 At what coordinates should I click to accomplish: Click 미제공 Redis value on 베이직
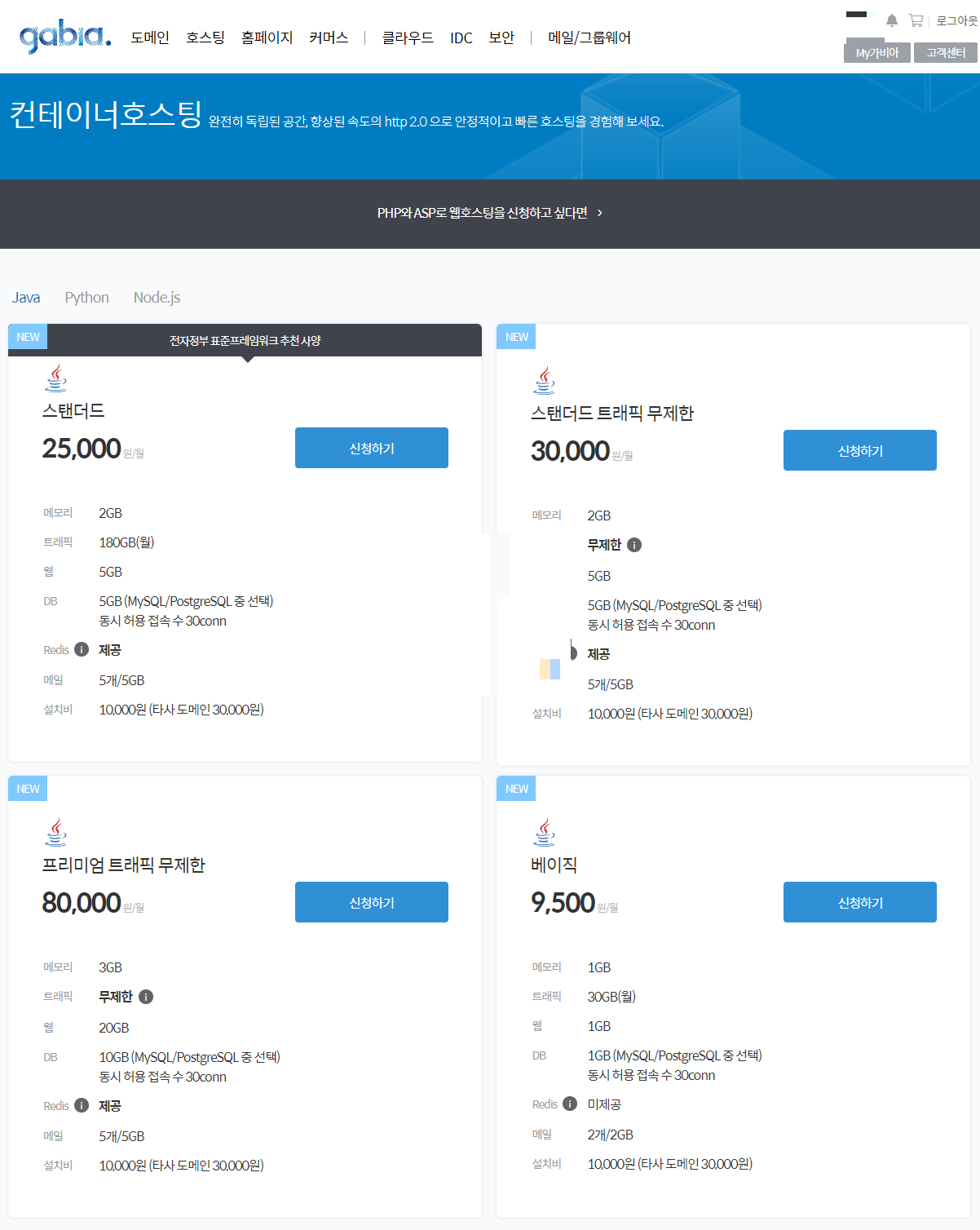(604, 1104)
